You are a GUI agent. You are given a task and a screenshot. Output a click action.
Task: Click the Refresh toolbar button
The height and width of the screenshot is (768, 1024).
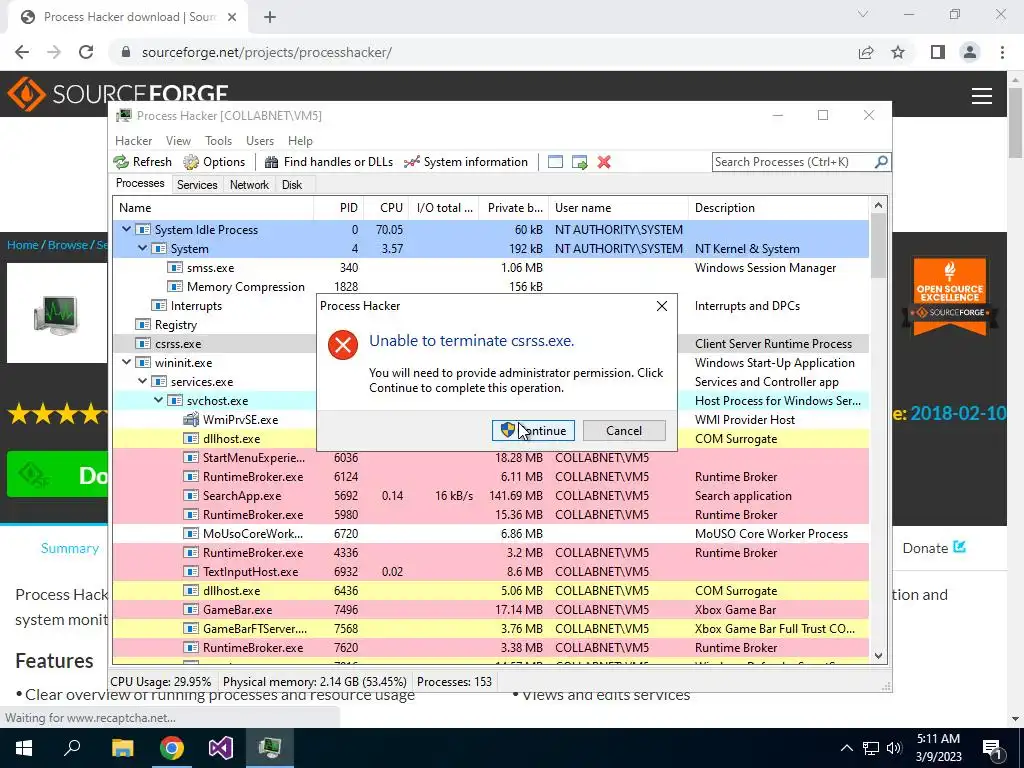tap(142, 162)
